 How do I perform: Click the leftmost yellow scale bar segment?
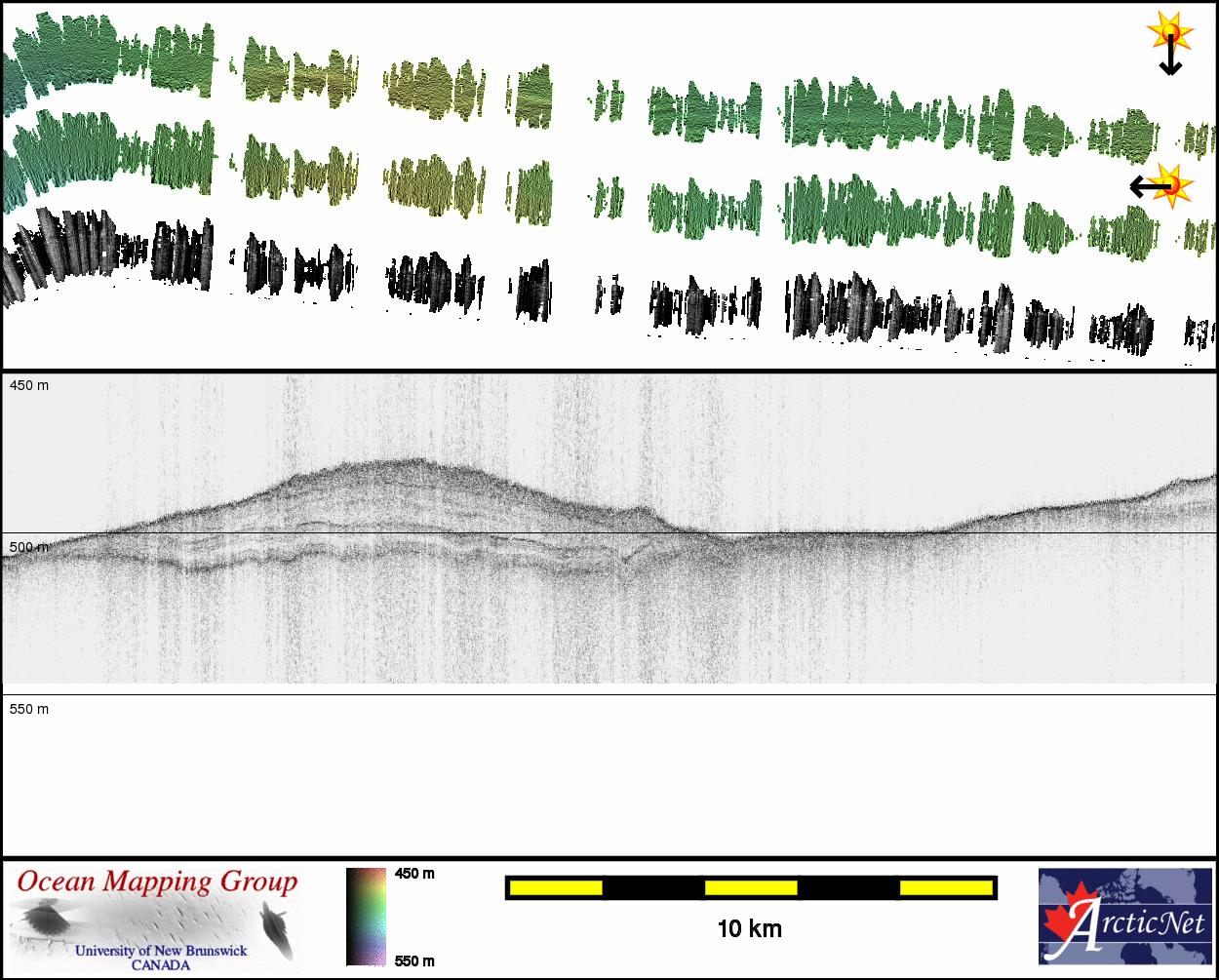click(x=556, y=887)
